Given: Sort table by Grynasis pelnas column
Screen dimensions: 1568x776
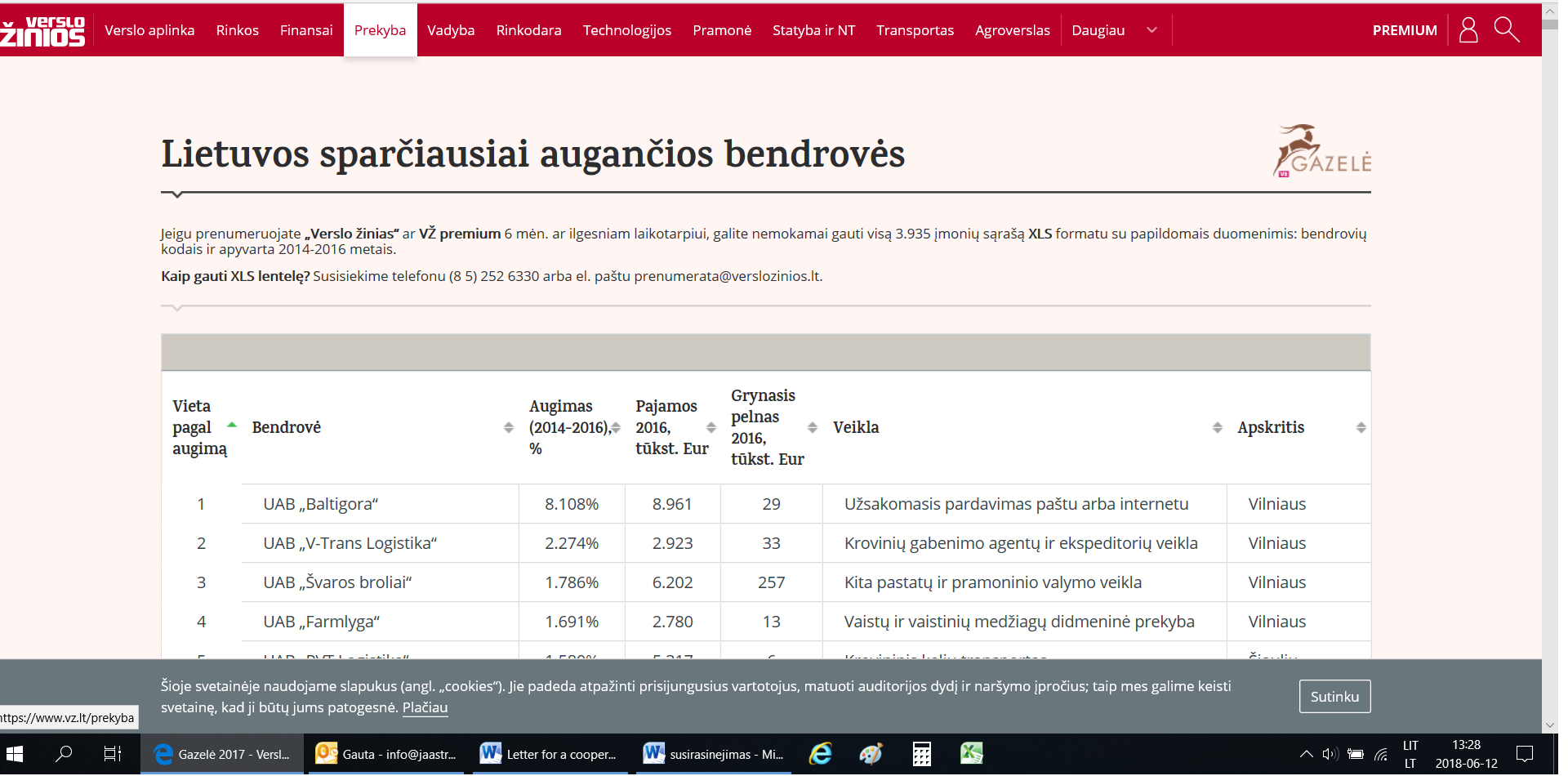Looking at the screenshot, I should (x=813, y=427).
